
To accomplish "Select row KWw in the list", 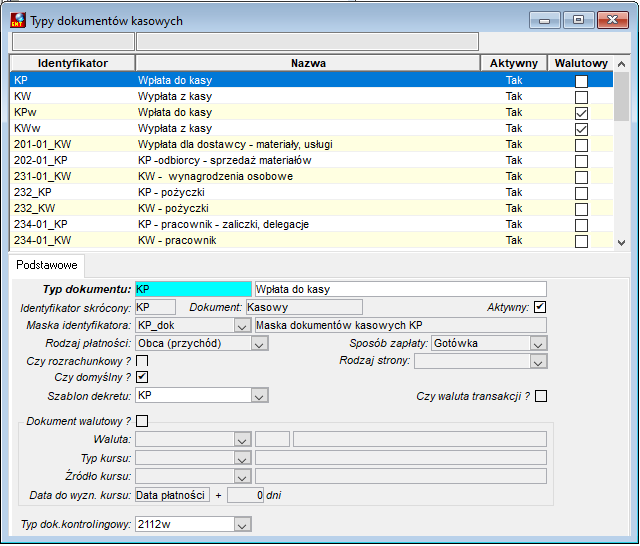I will tap(311, 128).
